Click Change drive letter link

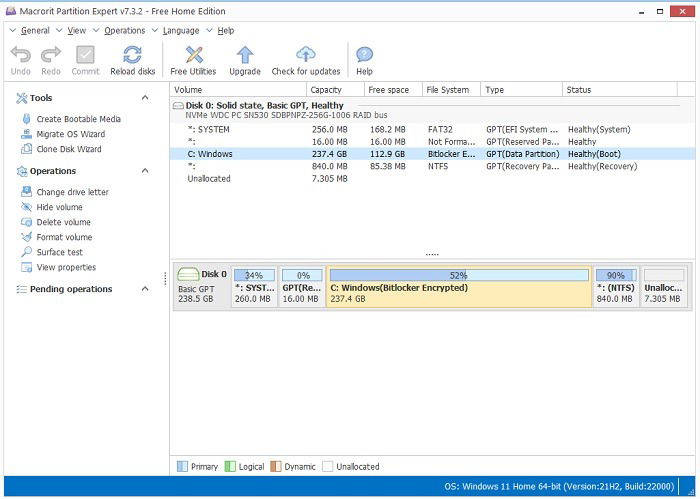[72, 192]
